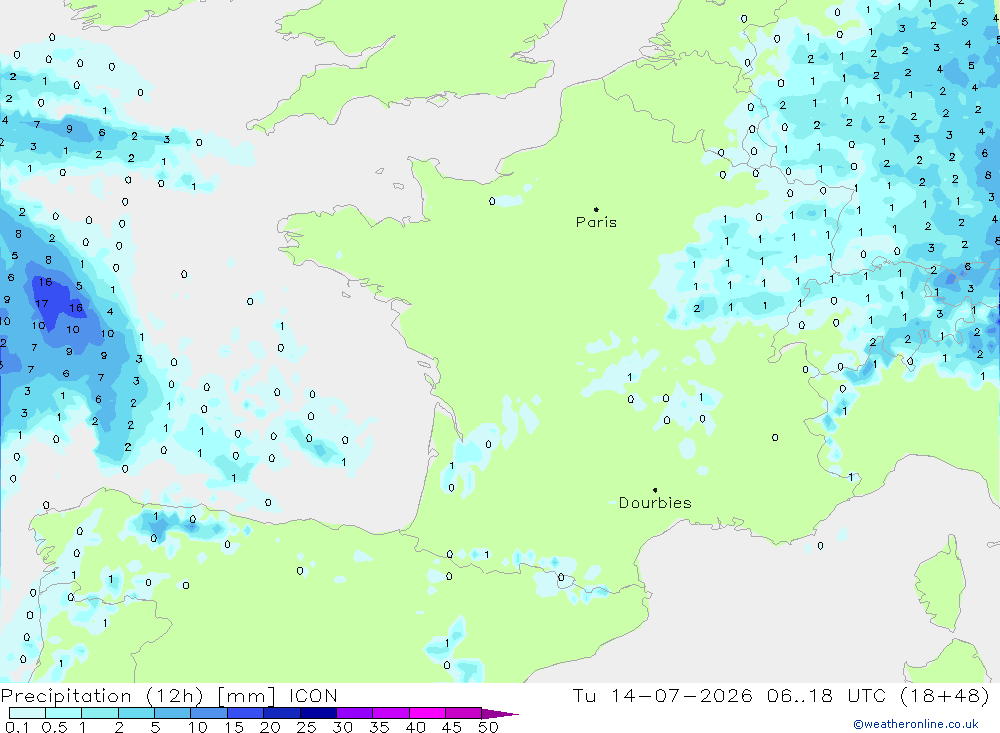Select the magenta 40–45 mm legend swatch
1000x733 pixels.
pyautogui.click(x=427, y=713)
